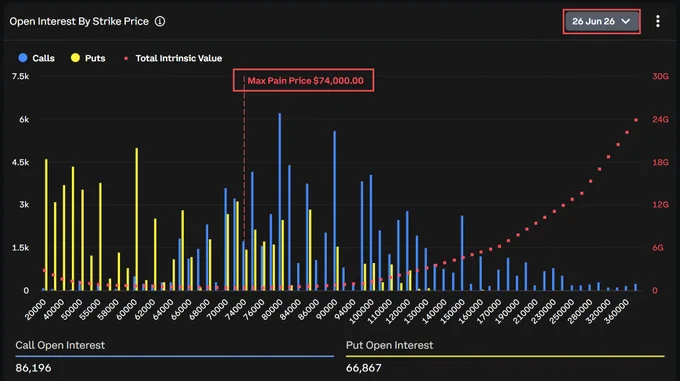Image resolution: width=680 pixels, height=381 pixels.
Task: Click the 30G right axis label
Action: click(x=660, y=76)
